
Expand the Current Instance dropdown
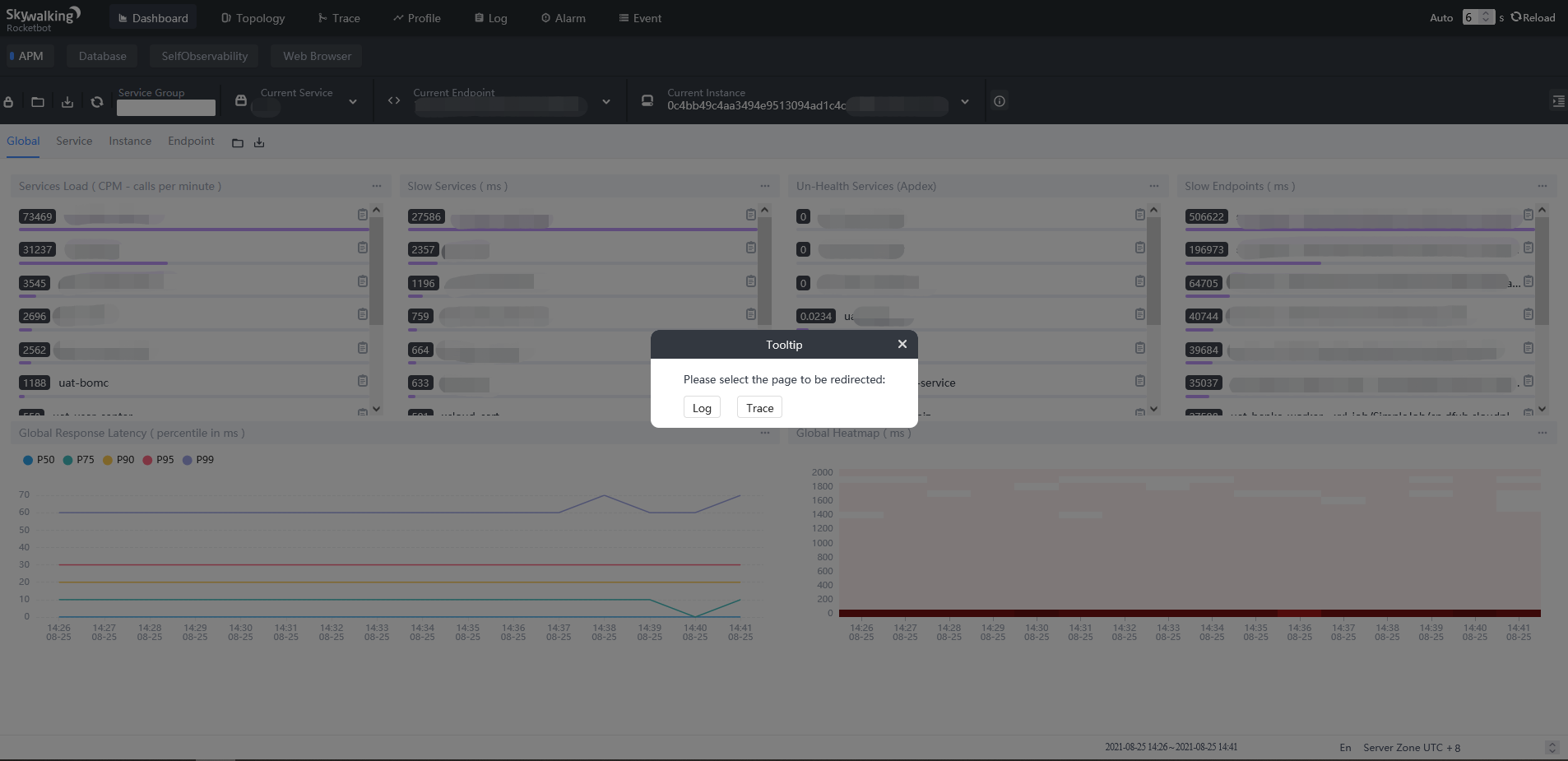(x=965, y=102)
